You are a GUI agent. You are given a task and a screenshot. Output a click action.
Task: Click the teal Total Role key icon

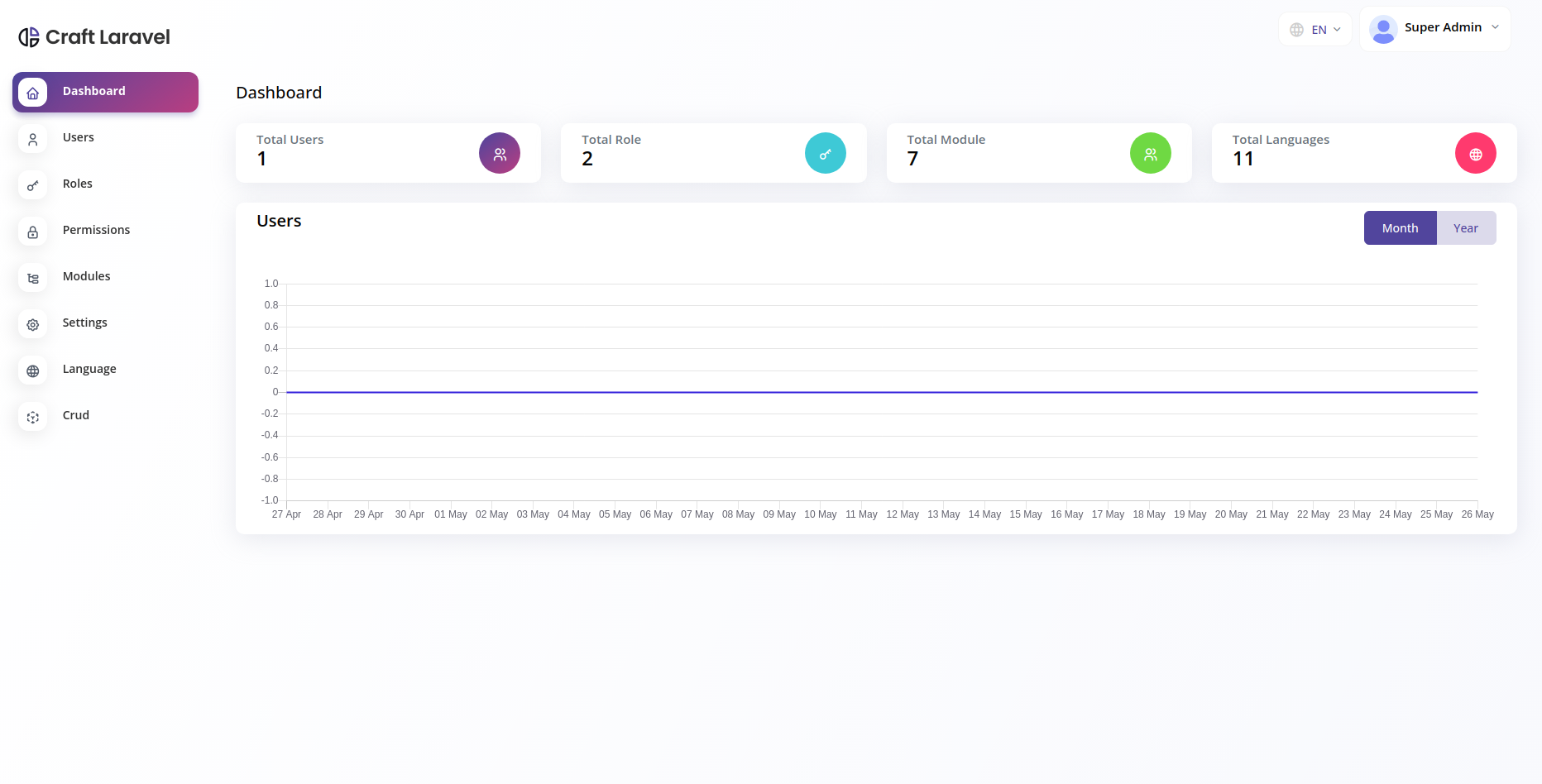point(826,153)
